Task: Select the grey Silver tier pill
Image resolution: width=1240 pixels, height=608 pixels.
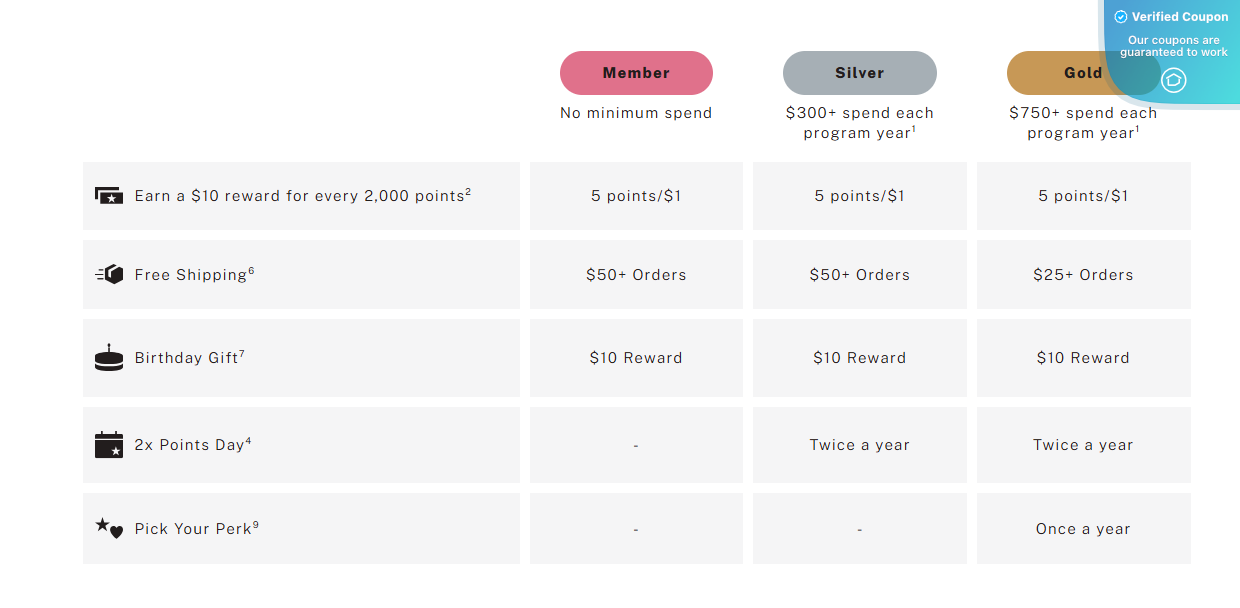Action: click(860, 73)
